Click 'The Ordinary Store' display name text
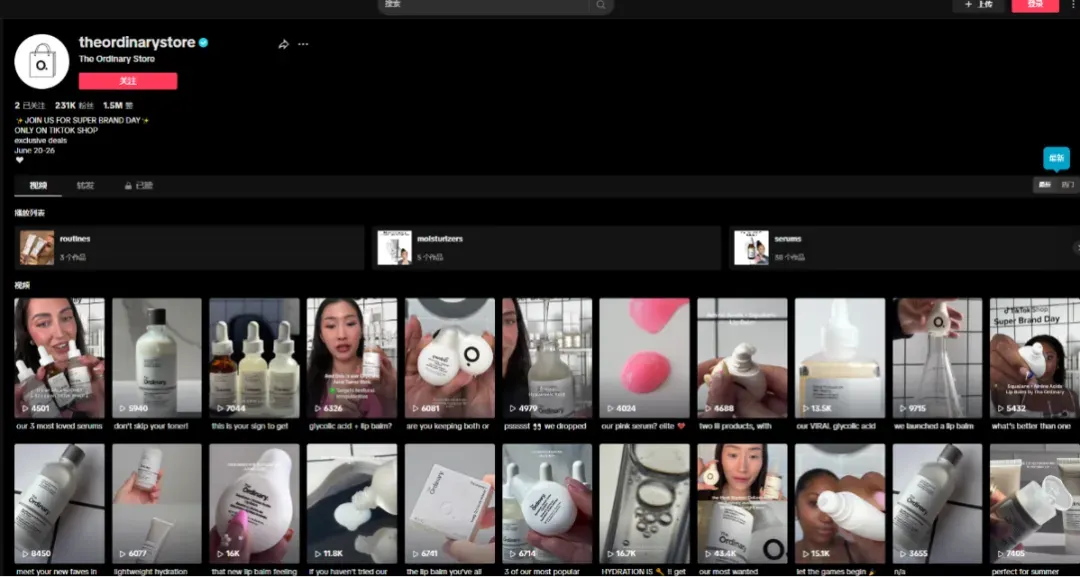 click(116, 59)
